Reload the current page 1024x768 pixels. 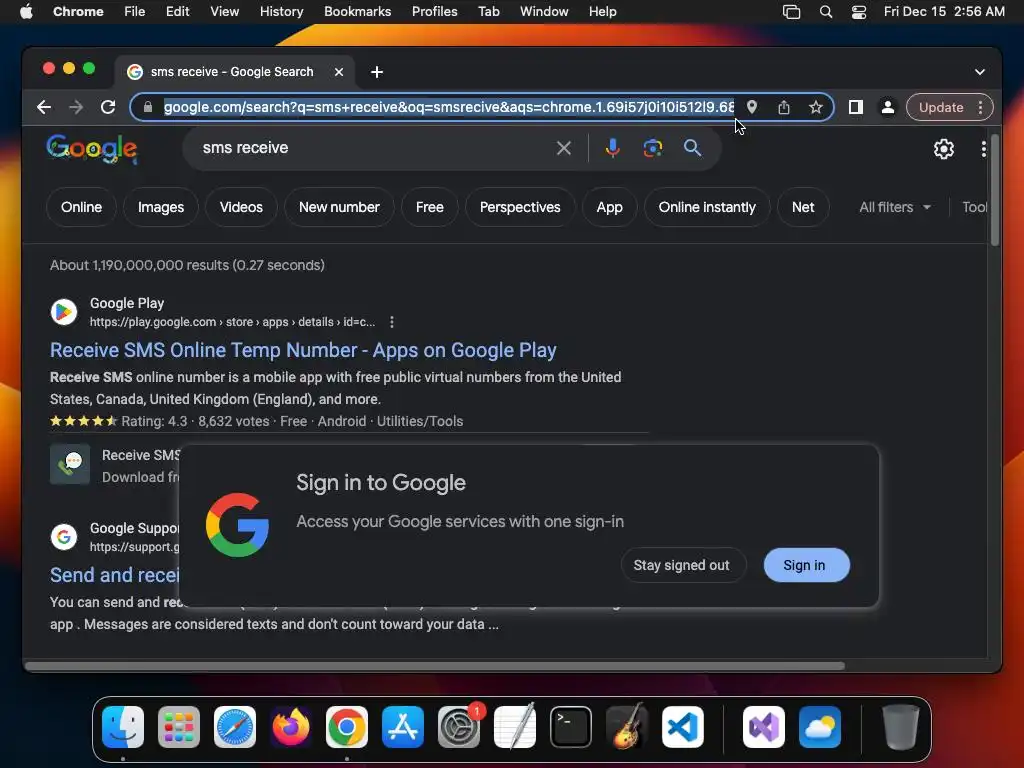pyautogui.click(x=108, y=107)
